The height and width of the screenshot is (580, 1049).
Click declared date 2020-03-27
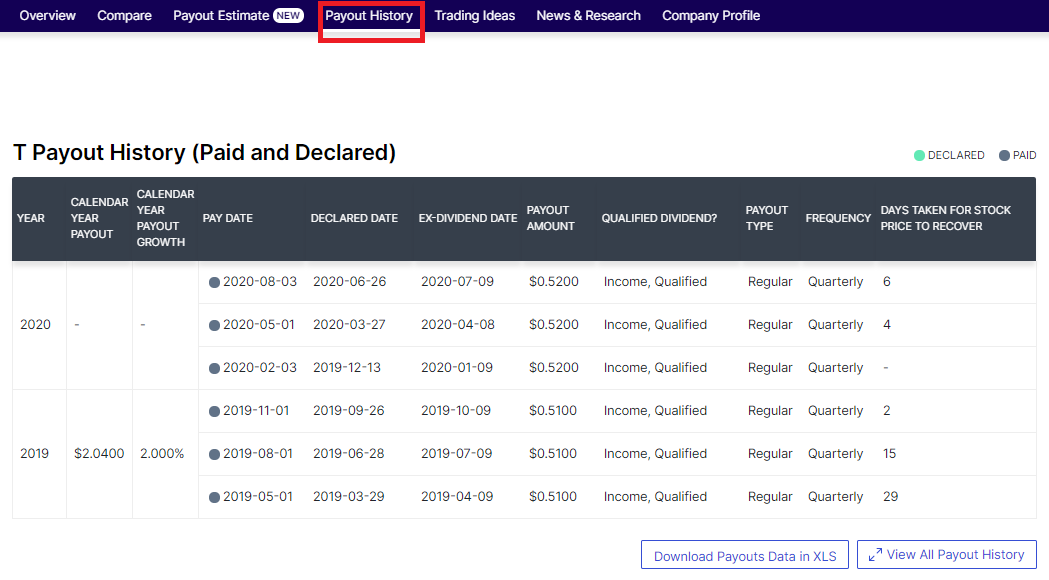[349, 324]
